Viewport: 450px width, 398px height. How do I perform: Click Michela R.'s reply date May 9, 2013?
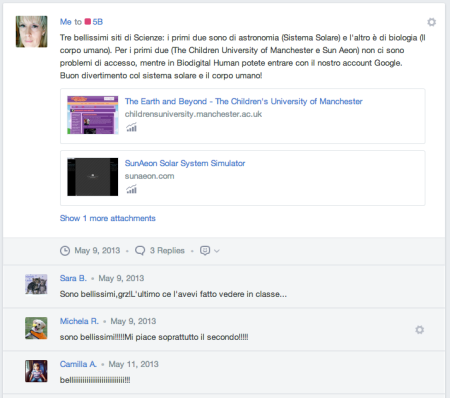tap(133, 321)
